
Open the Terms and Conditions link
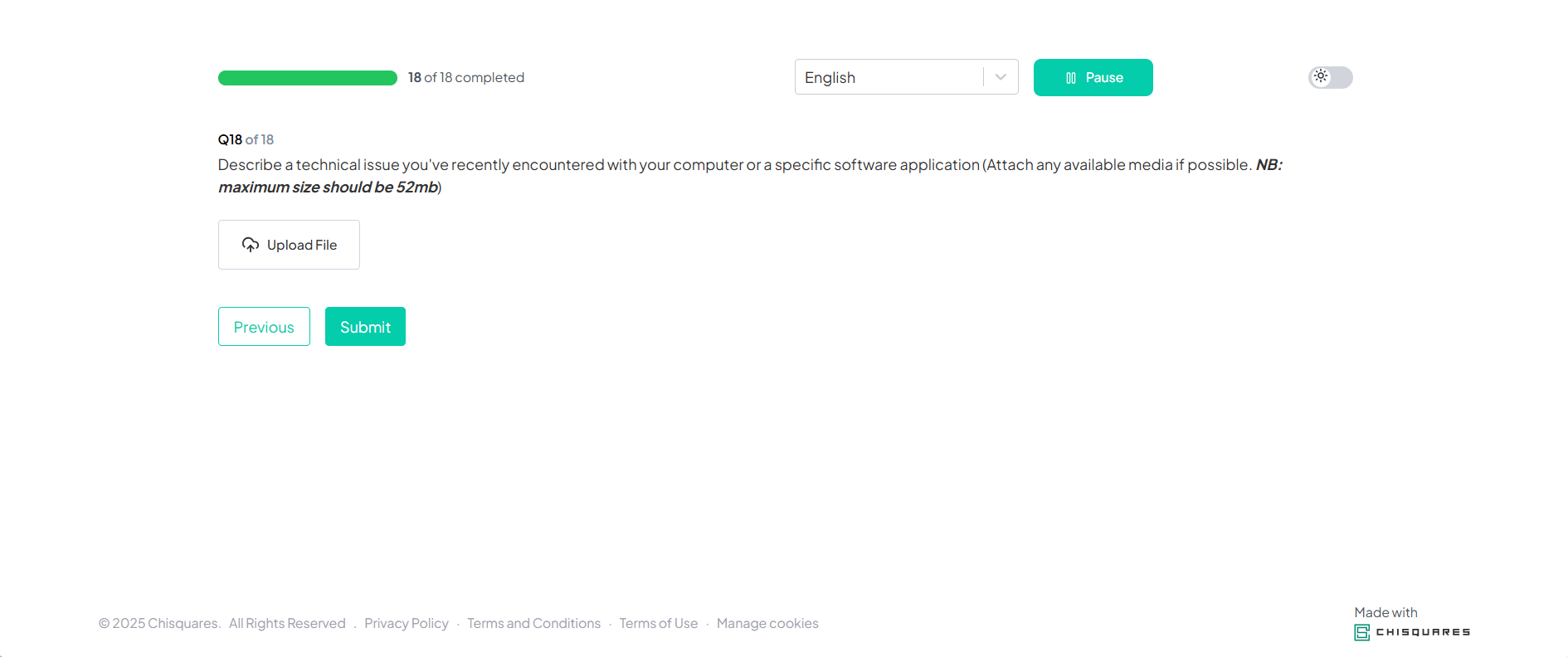coord(533,623)
